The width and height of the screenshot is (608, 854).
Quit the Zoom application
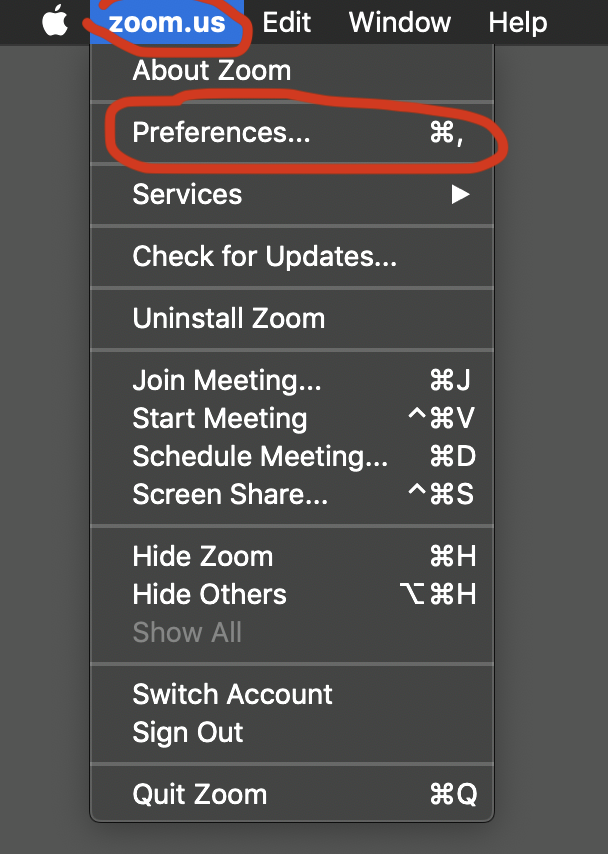(199, 795)
